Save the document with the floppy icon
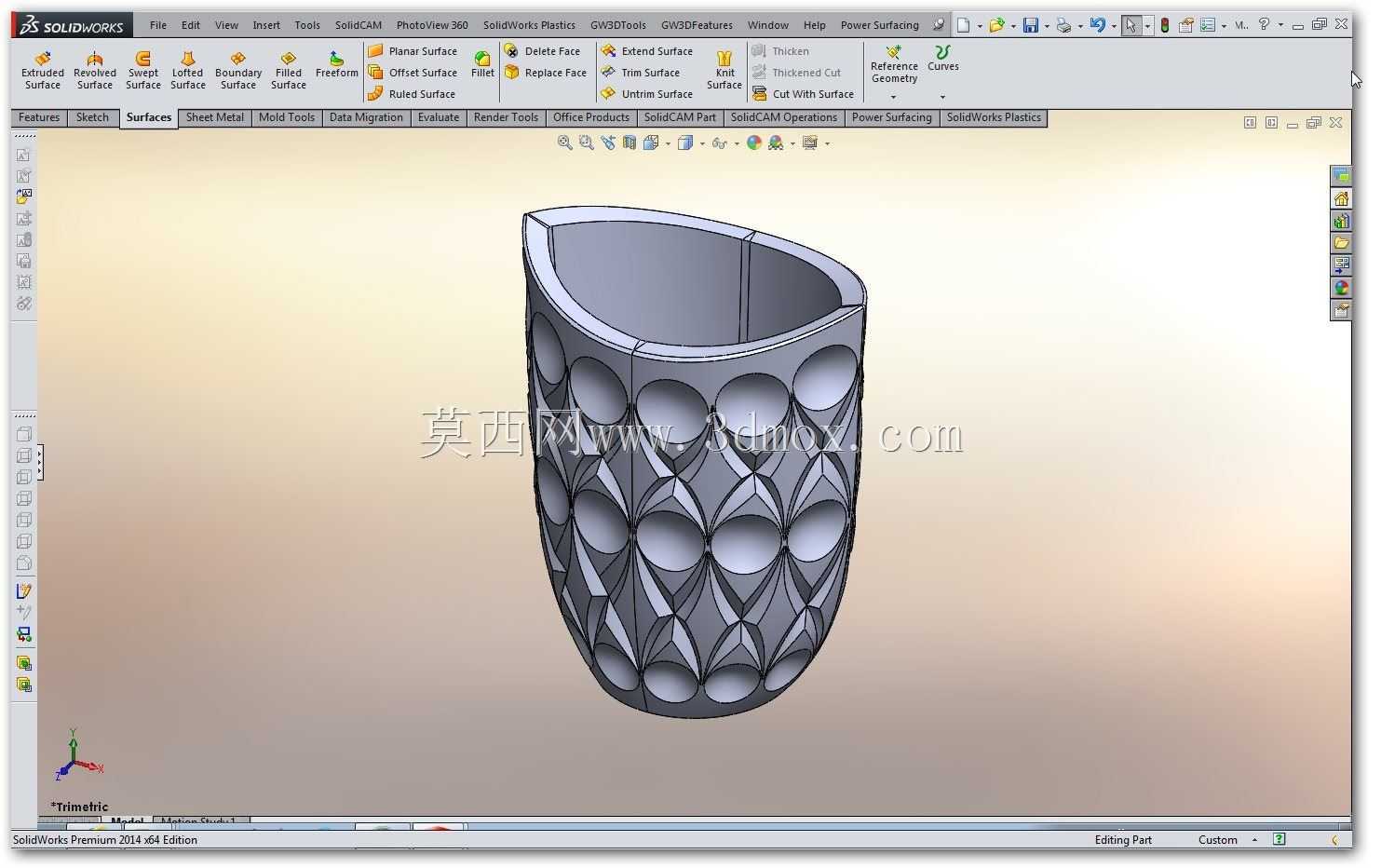The image size is (1381, 868). [x=1031, y=25]
